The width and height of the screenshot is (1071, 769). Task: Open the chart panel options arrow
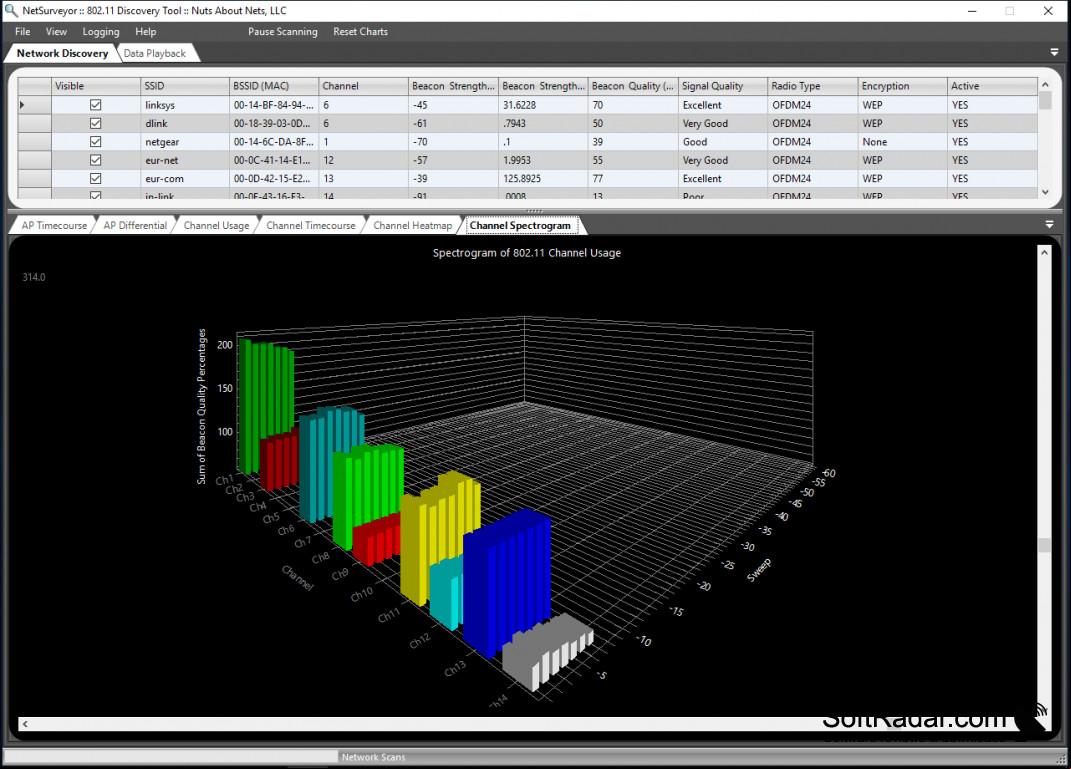[1049, 224]
